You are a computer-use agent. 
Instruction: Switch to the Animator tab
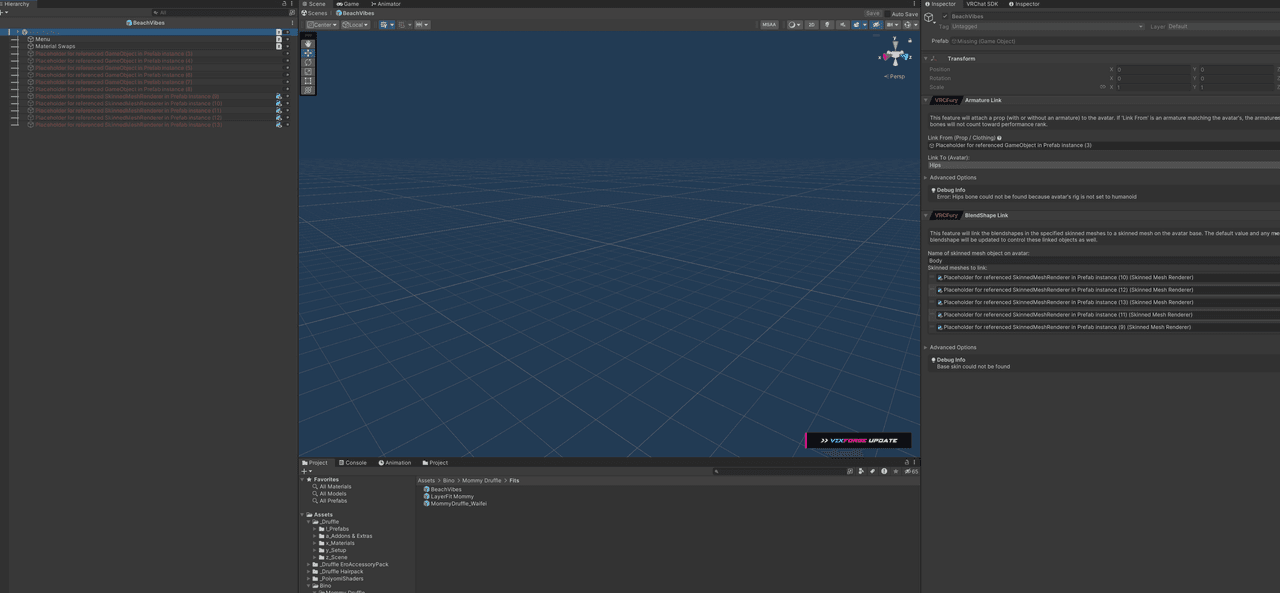385,4
